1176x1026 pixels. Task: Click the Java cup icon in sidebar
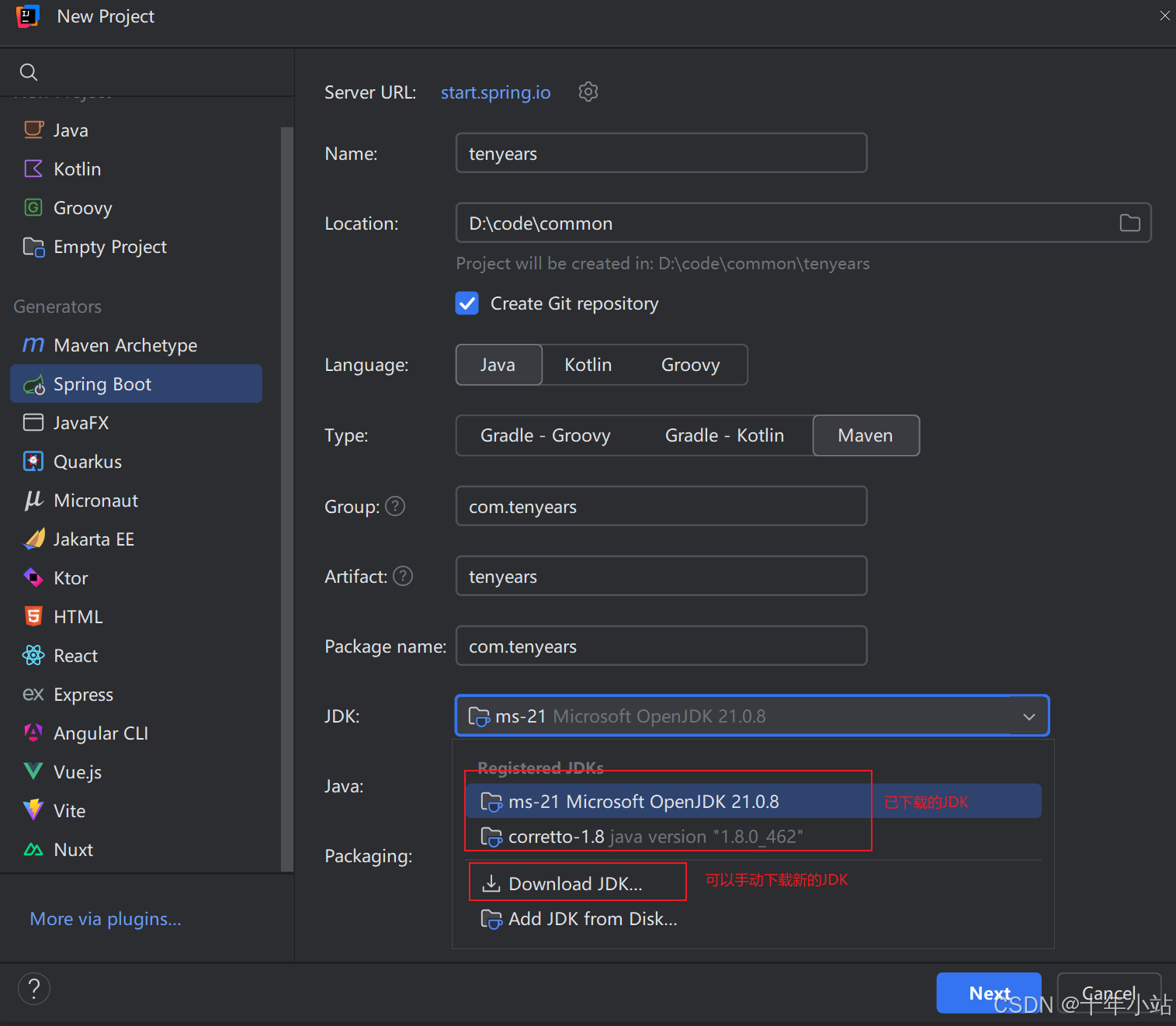tap(33, 130)
